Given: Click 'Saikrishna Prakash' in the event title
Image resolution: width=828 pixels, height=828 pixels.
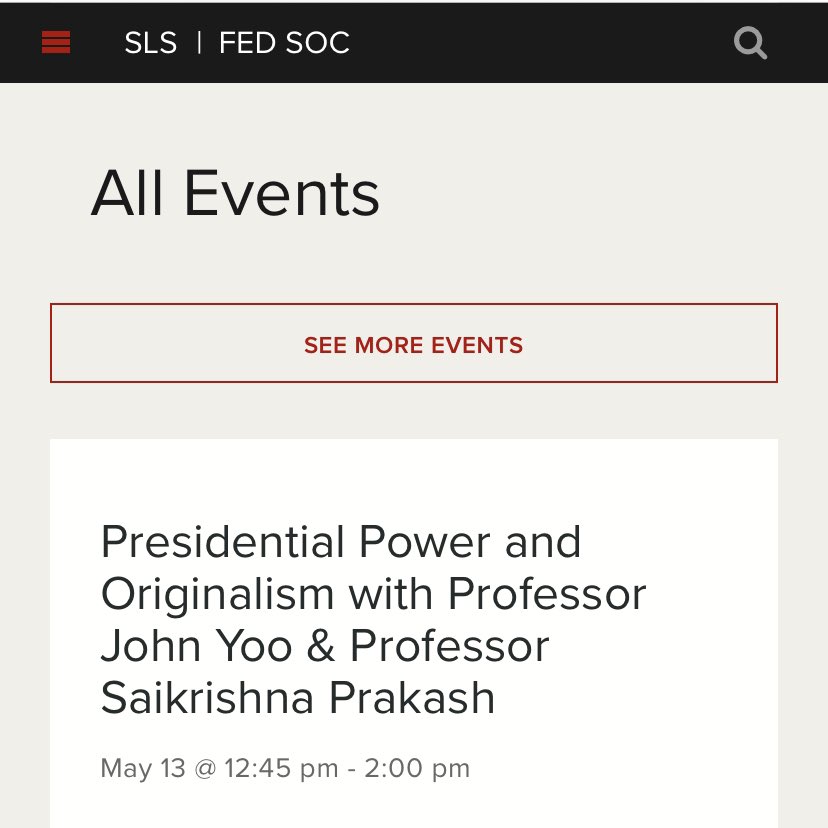Looking at the screenshot, I should (x=298, y=698).
